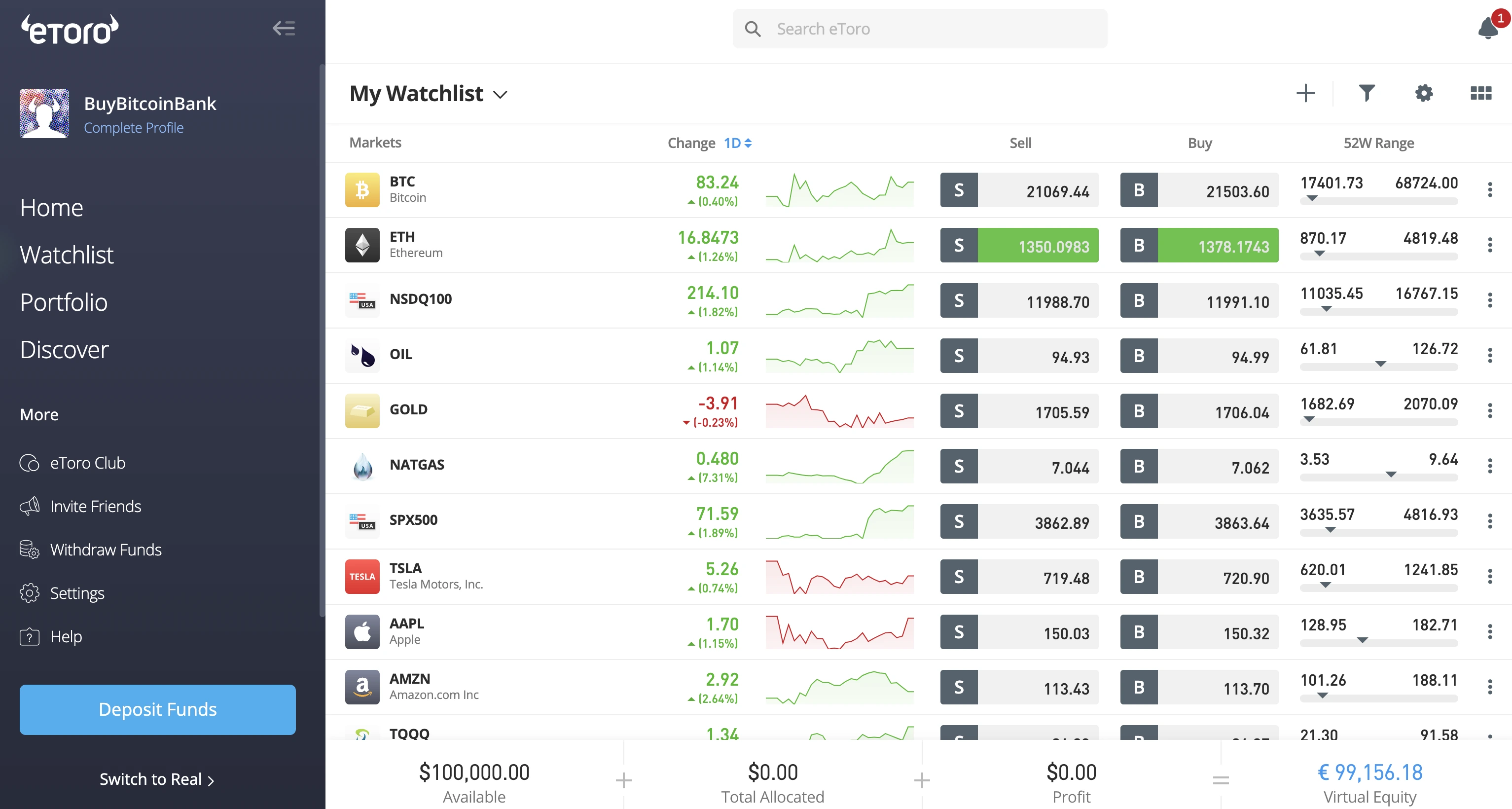Click the BuyBitcoinBank profile avatar
Screen dimensions: 1512x809
click(44, 113)
